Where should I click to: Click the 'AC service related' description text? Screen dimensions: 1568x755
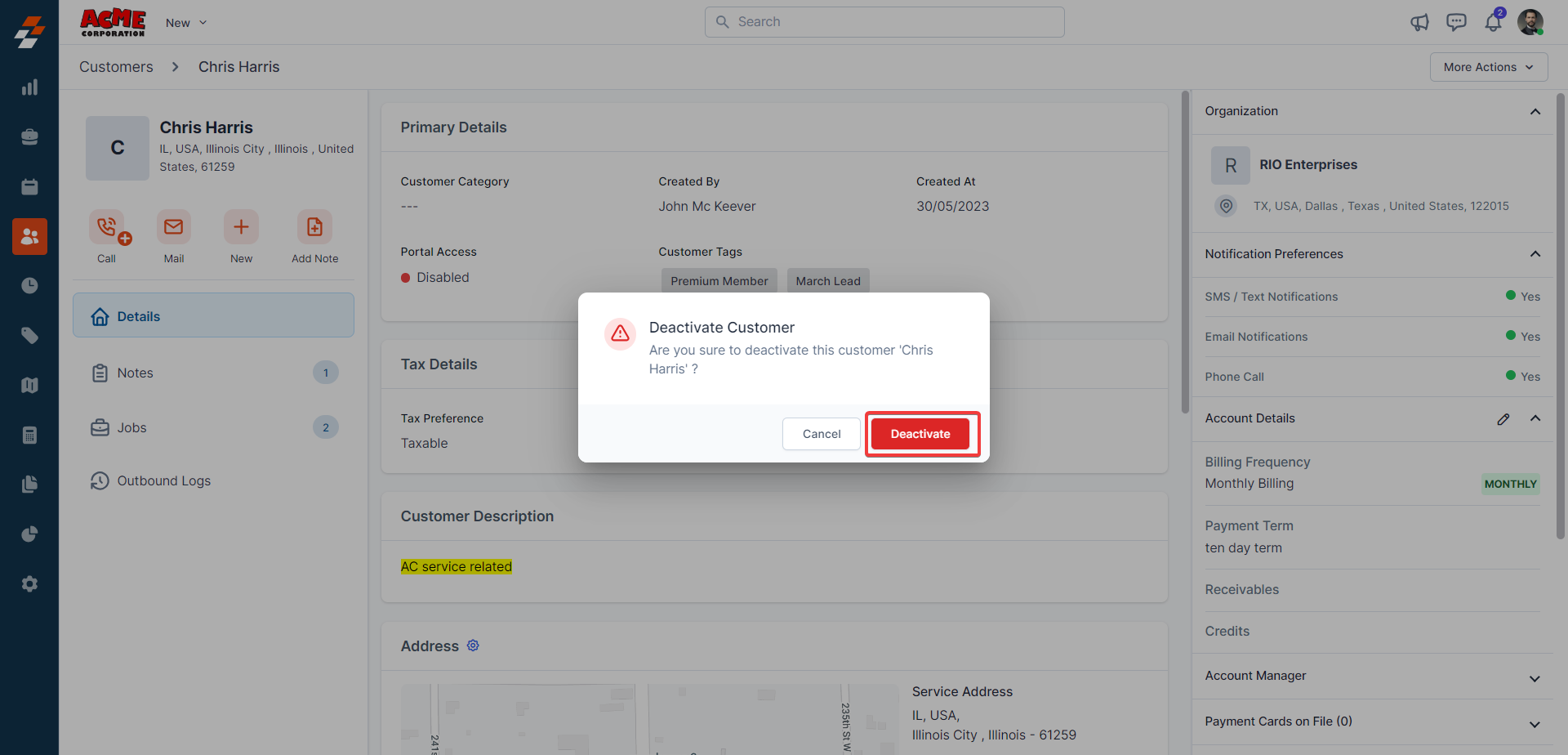pyautogui.click(x=457, y=566)
